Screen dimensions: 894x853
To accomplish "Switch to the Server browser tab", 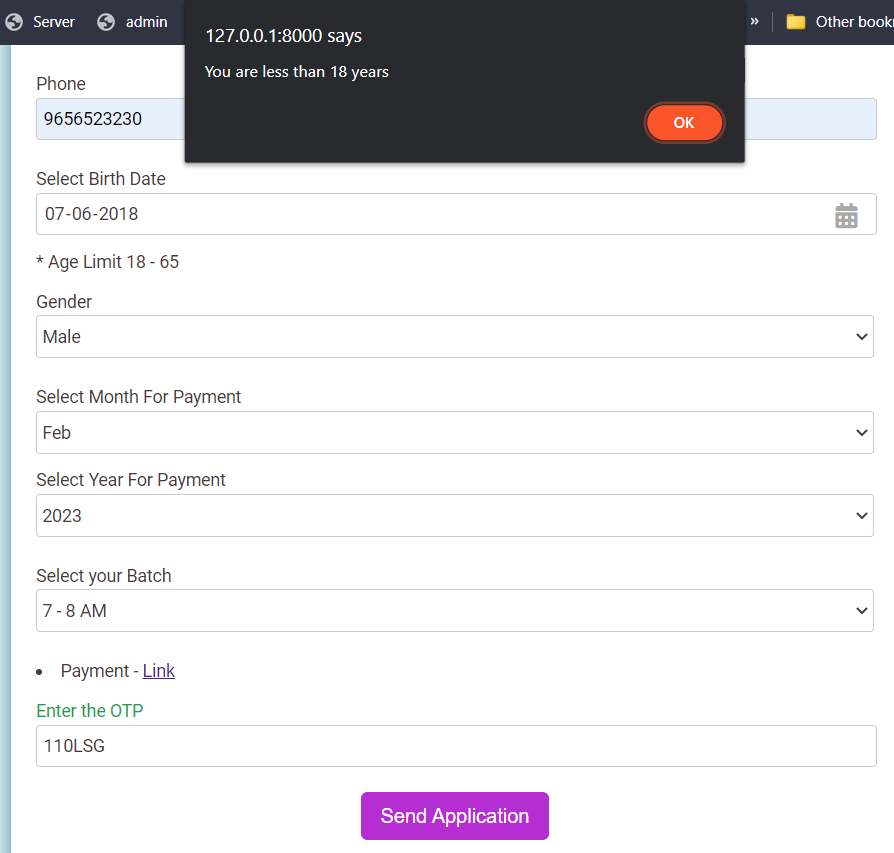I will coord(50,21).
